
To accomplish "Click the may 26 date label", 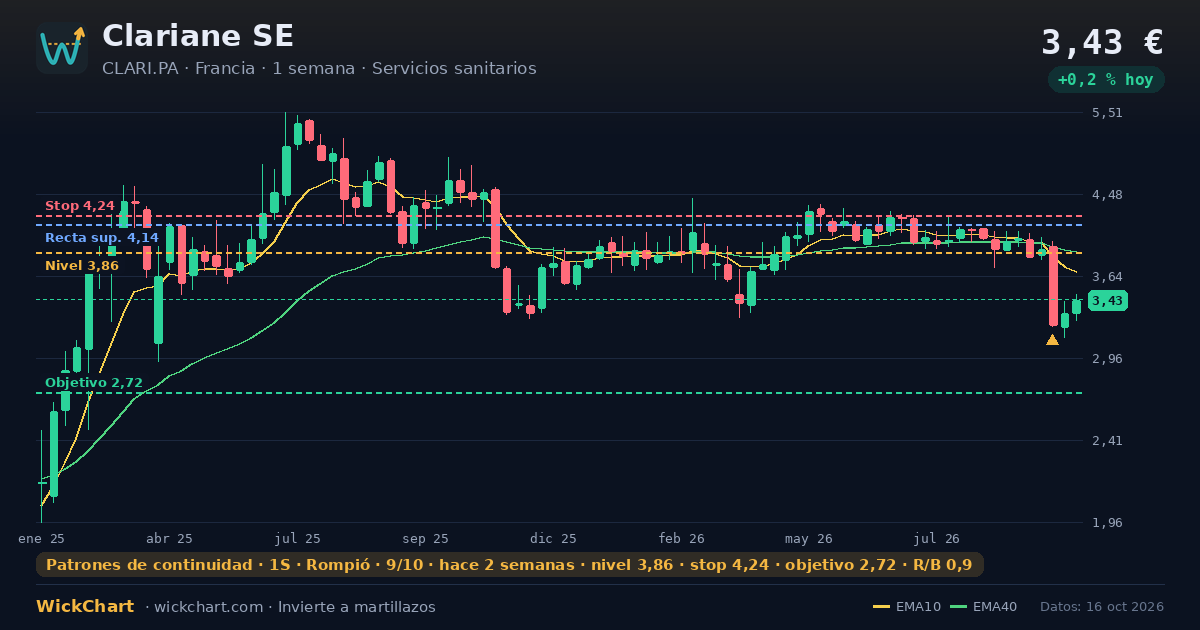I will click(809, 539).
